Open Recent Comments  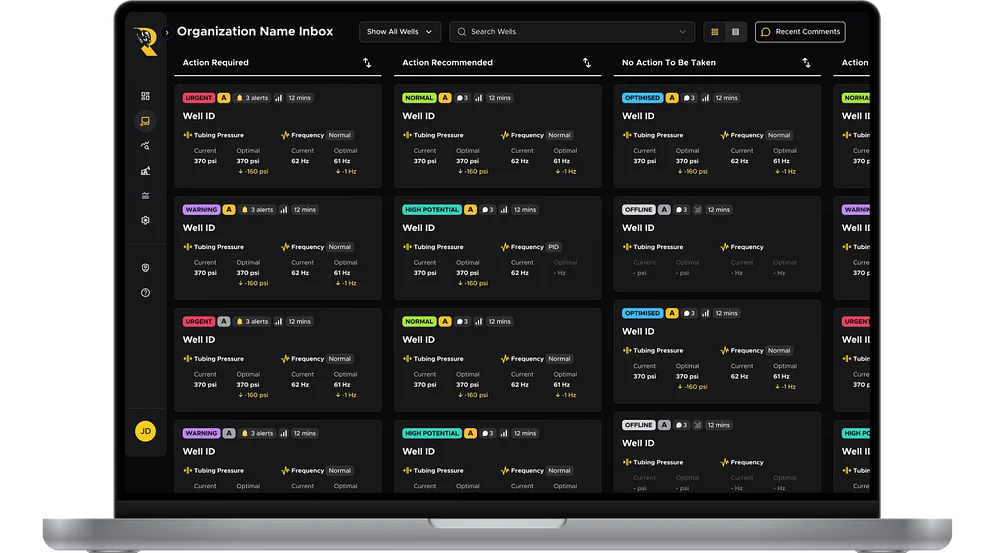[800, 32]
